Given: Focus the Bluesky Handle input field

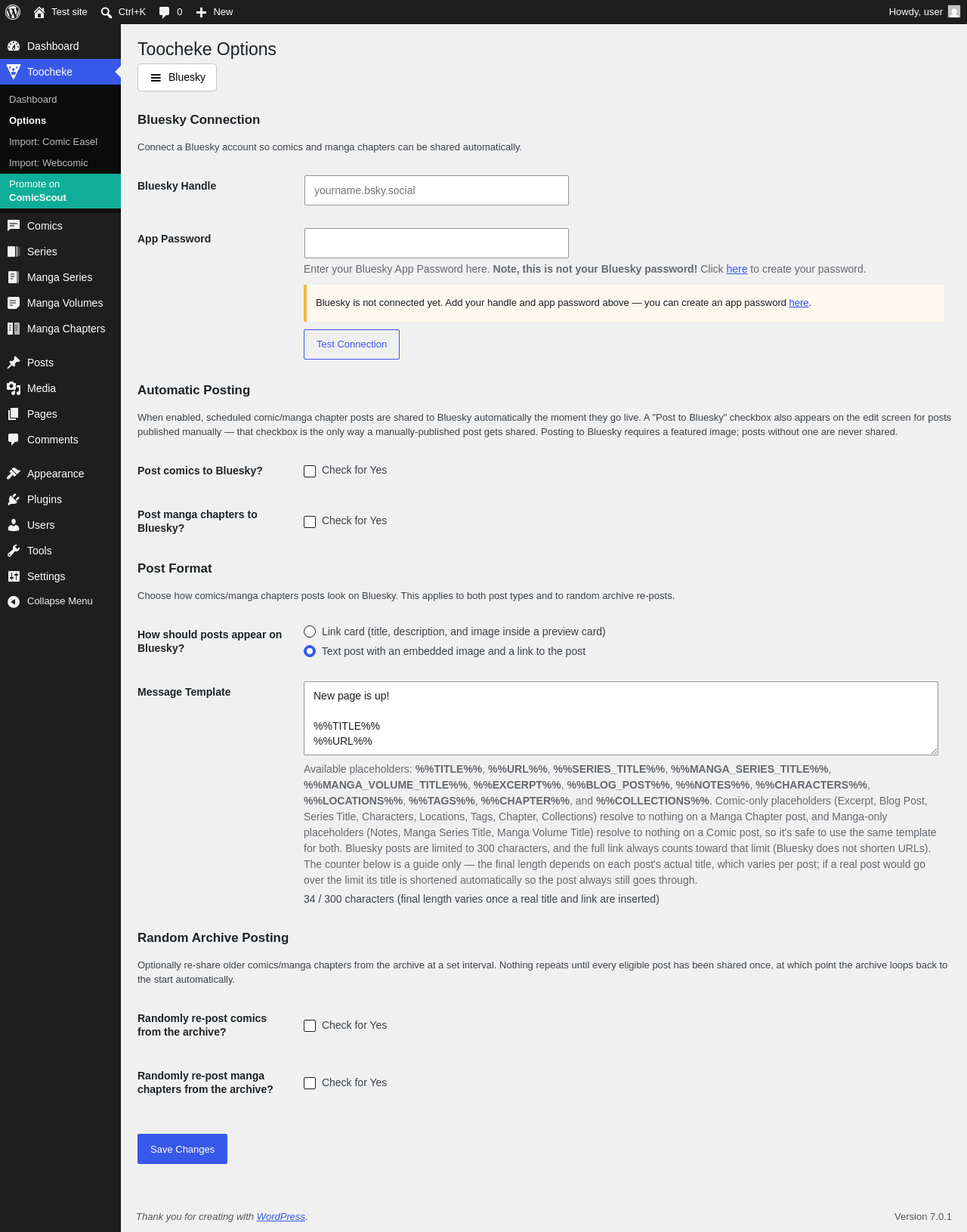Looking at the screenshot, I should tap(437, 190).
